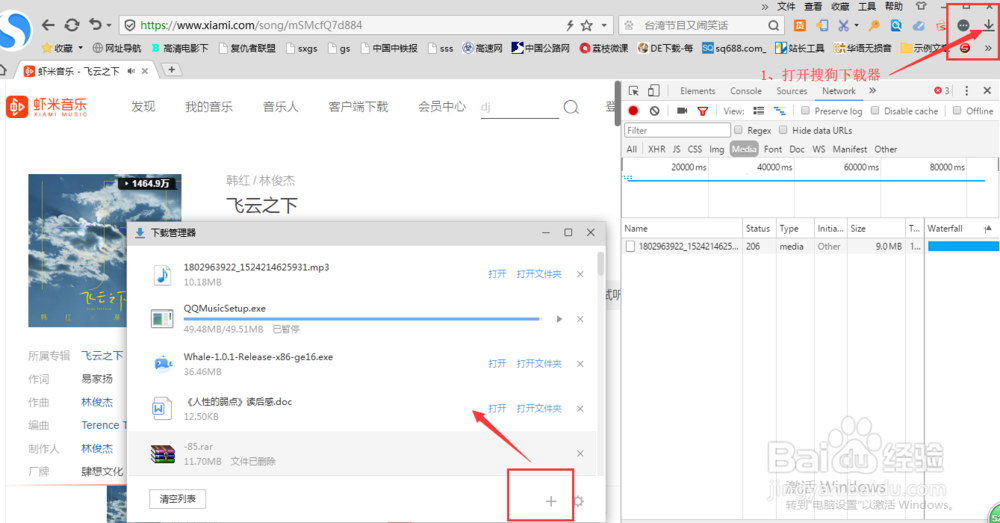The height and width of the screenshot is (523, 1000).
Task: Open DevTools three-dot customize menu
Action: pos(966,91)
